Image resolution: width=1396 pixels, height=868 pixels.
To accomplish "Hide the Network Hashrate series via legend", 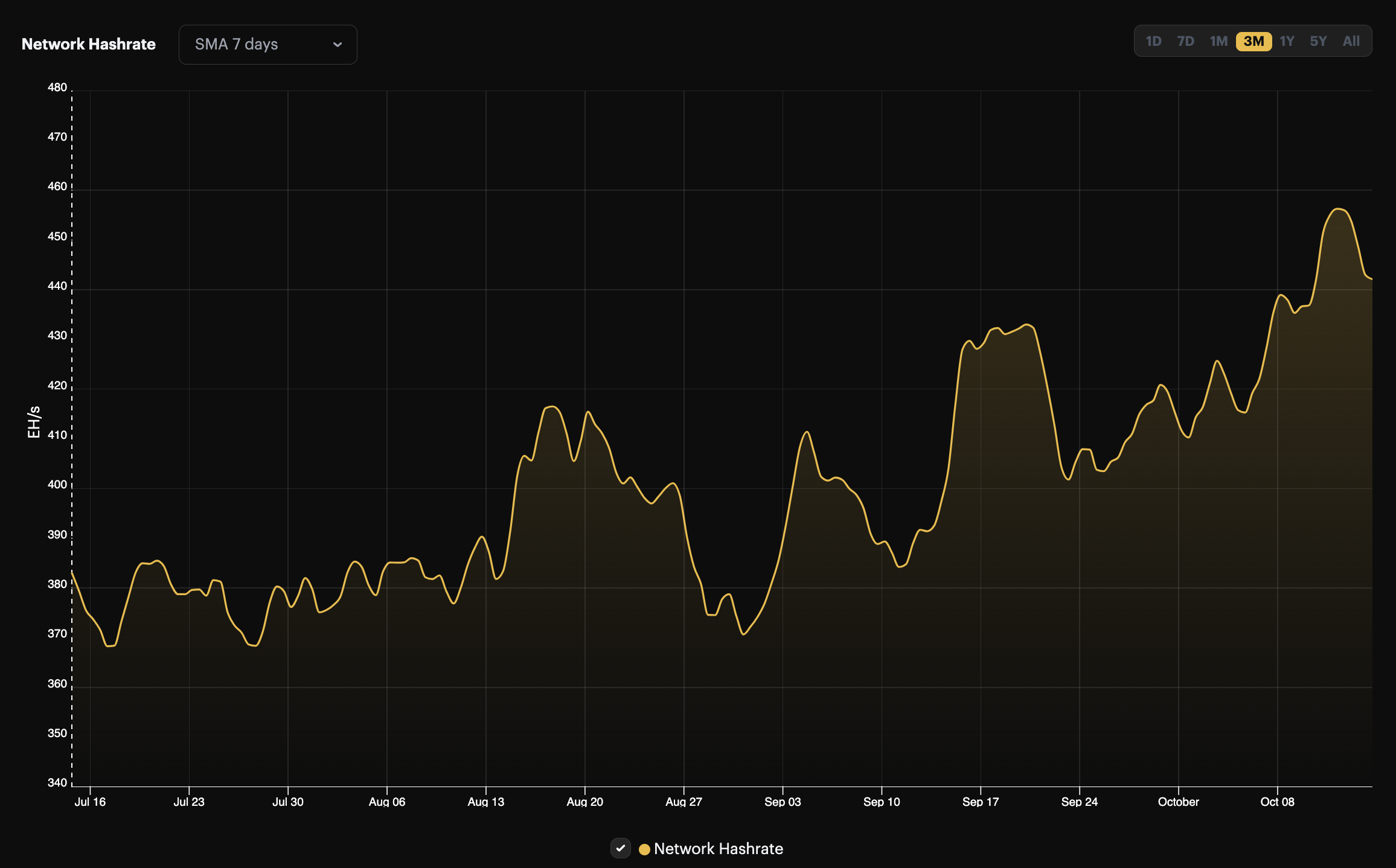I will click(621, 849).
